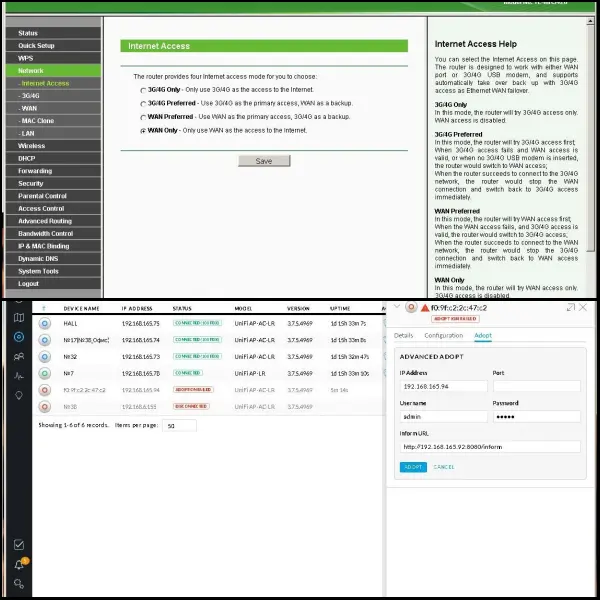Open the Items per page dropdown

(180, 425)
